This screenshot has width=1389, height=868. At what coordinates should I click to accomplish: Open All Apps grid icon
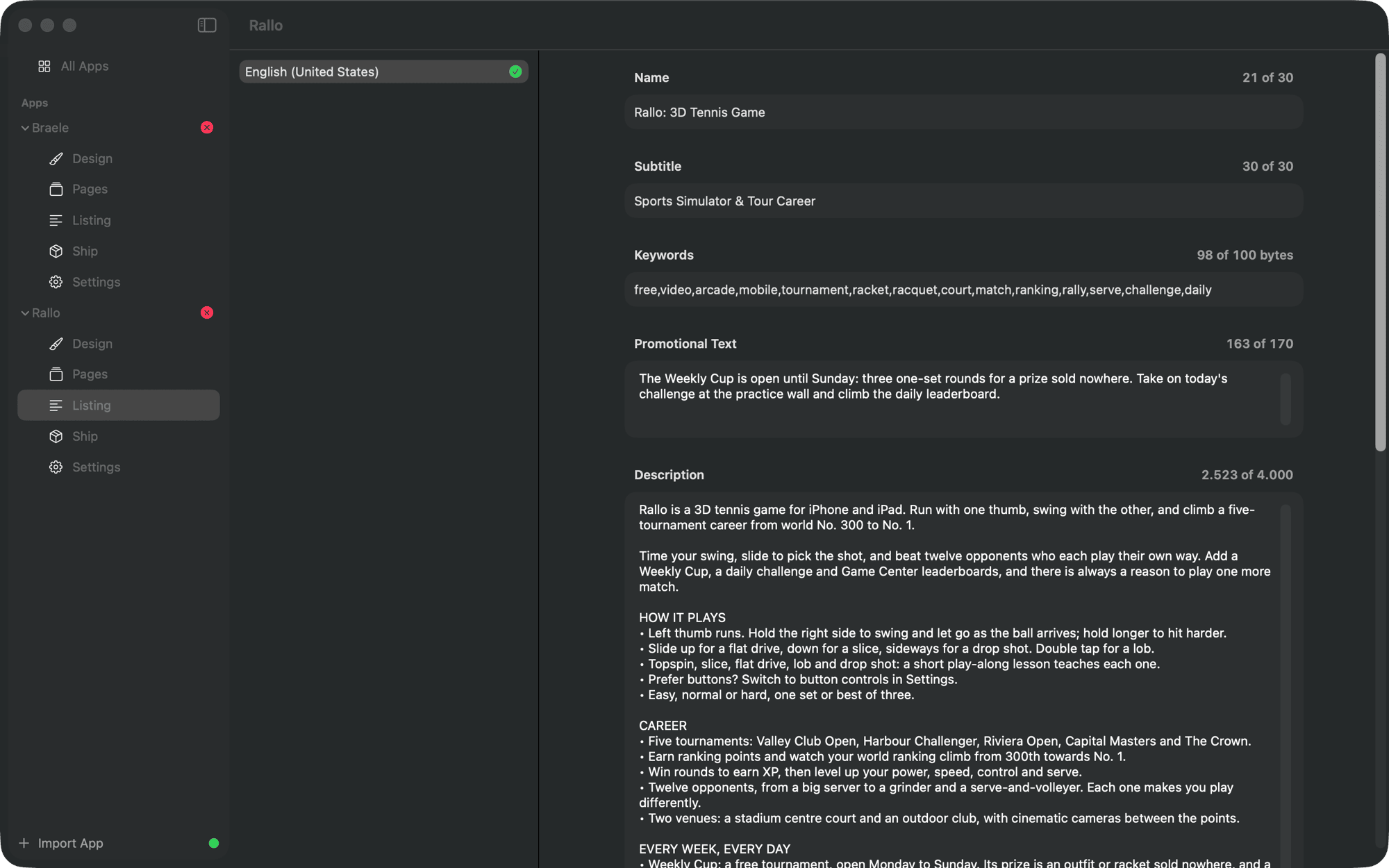click(44, 66)
